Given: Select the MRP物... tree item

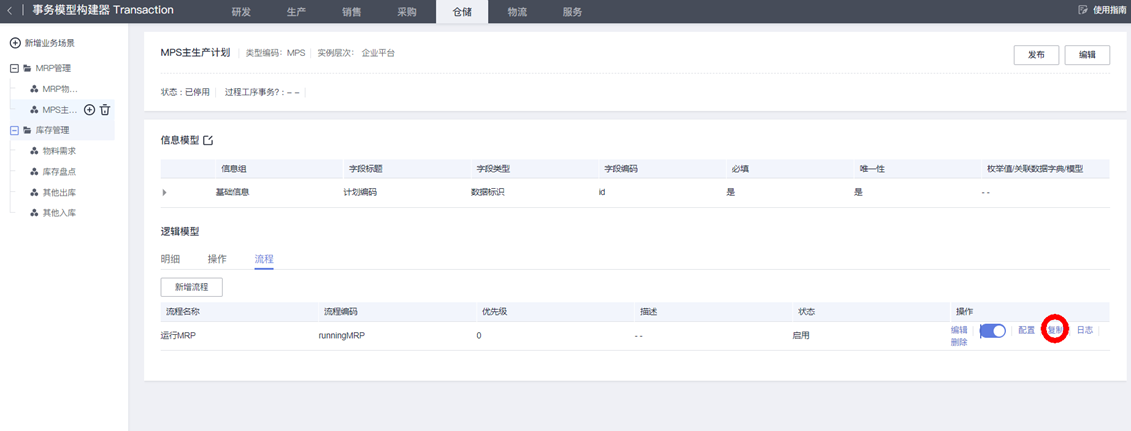Looking at the screenshot, I should (60, 89).
